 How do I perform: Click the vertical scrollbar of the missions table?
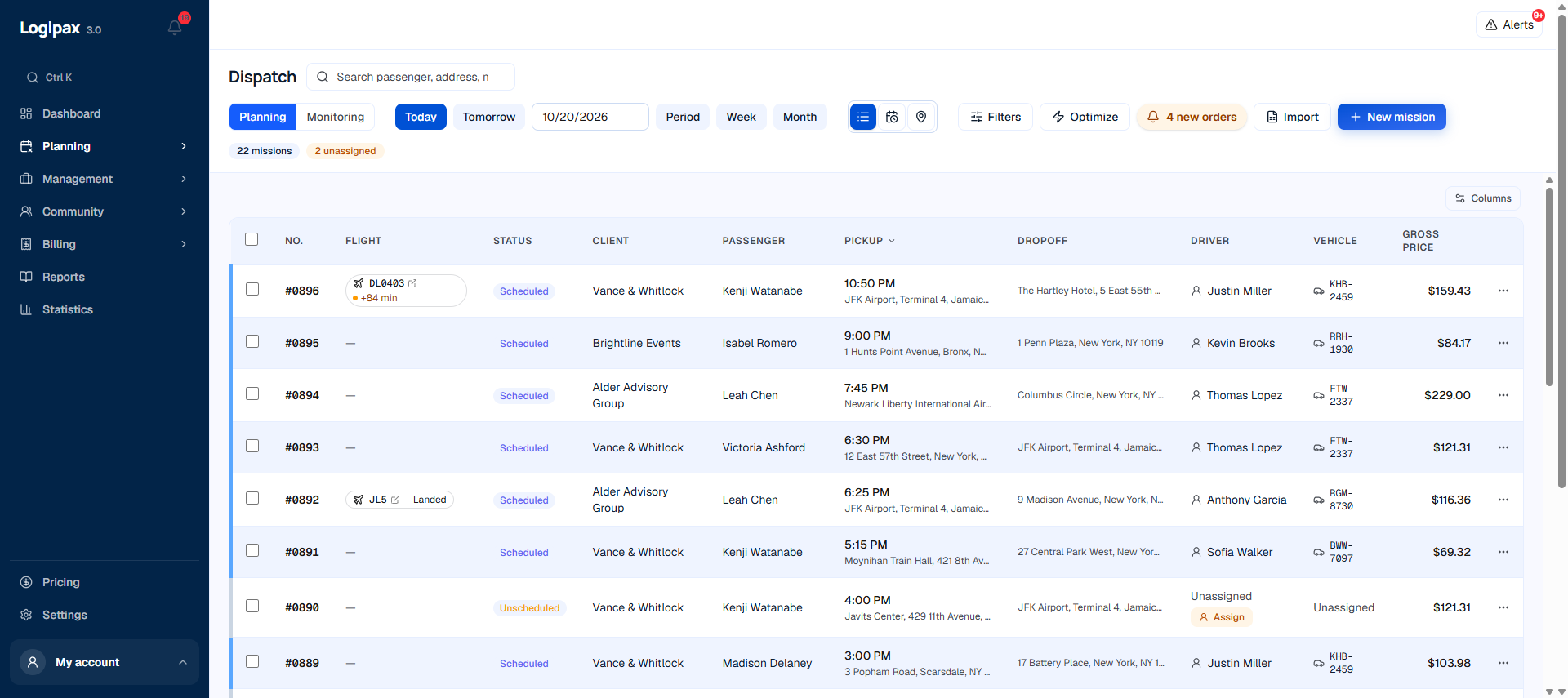tap(1549, 287)
